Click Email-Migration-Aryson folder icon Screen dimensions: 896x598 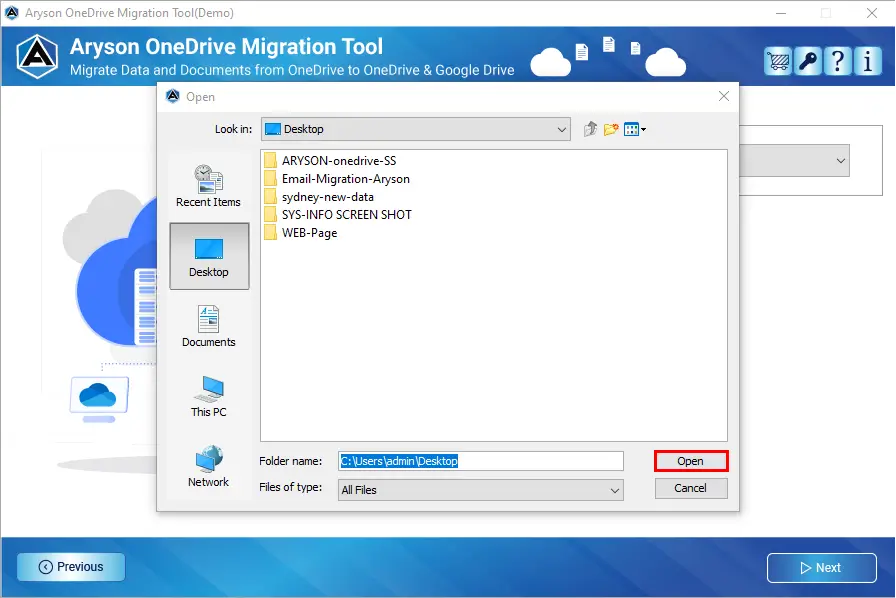point(271,179)
